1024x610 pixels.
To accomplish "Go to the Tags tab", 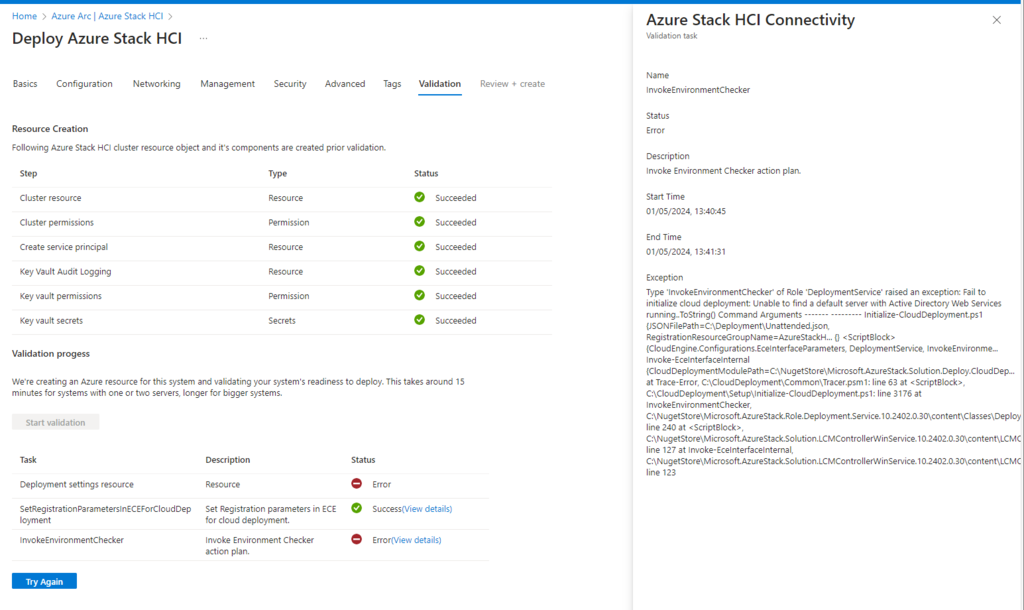I will coord(392,84).
